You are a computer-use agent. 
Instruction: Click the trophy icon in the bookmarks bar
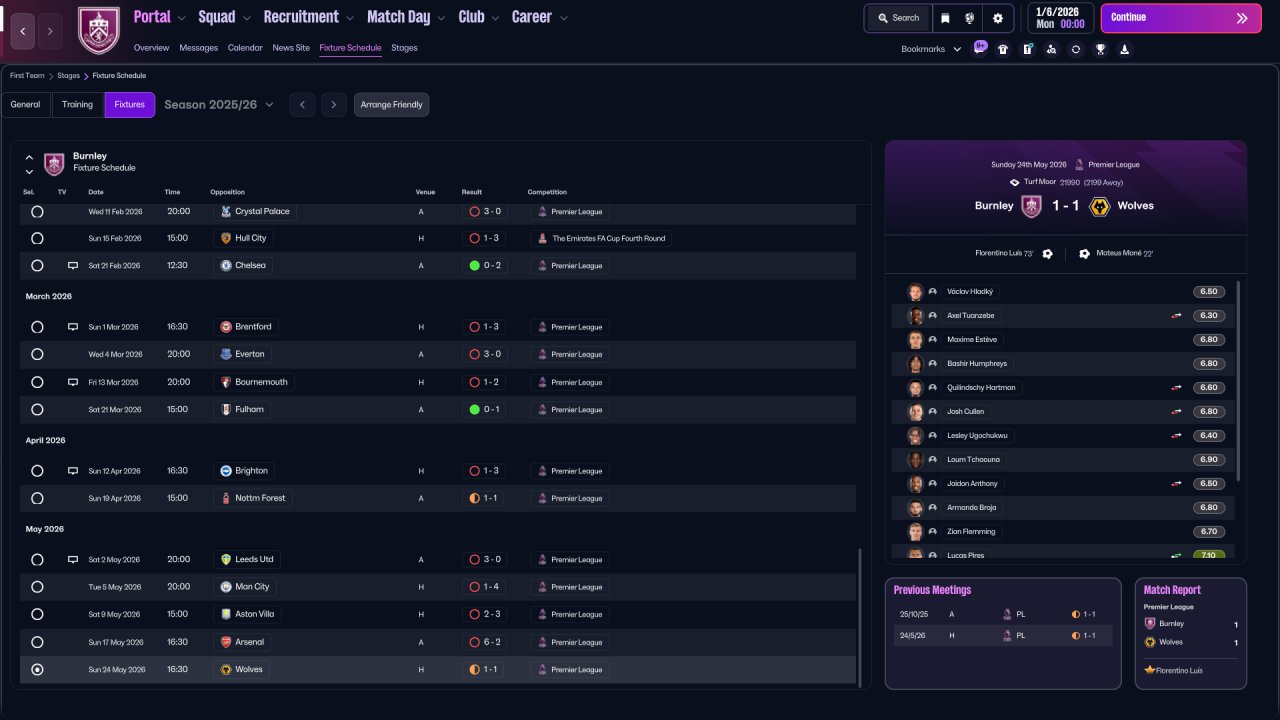tap(1100, 49)
